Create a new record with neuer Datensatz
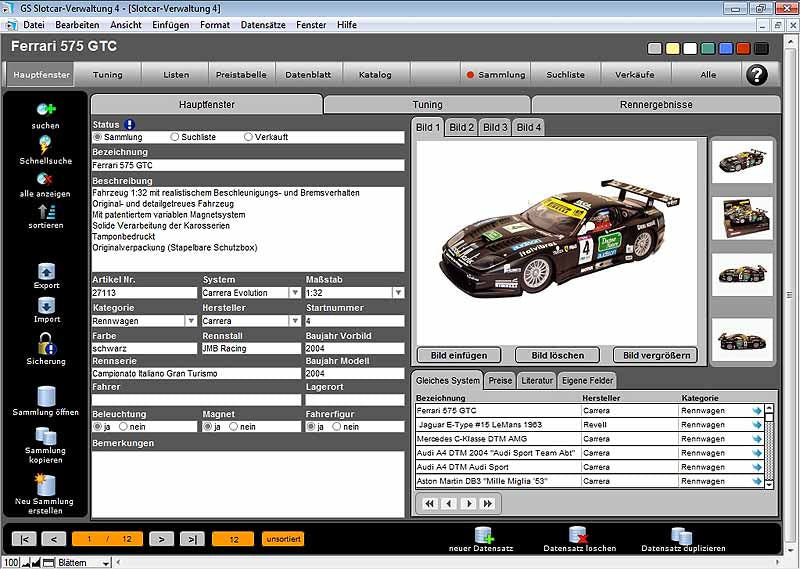Screen dimensions: 800x569 (x=483, y=535)
